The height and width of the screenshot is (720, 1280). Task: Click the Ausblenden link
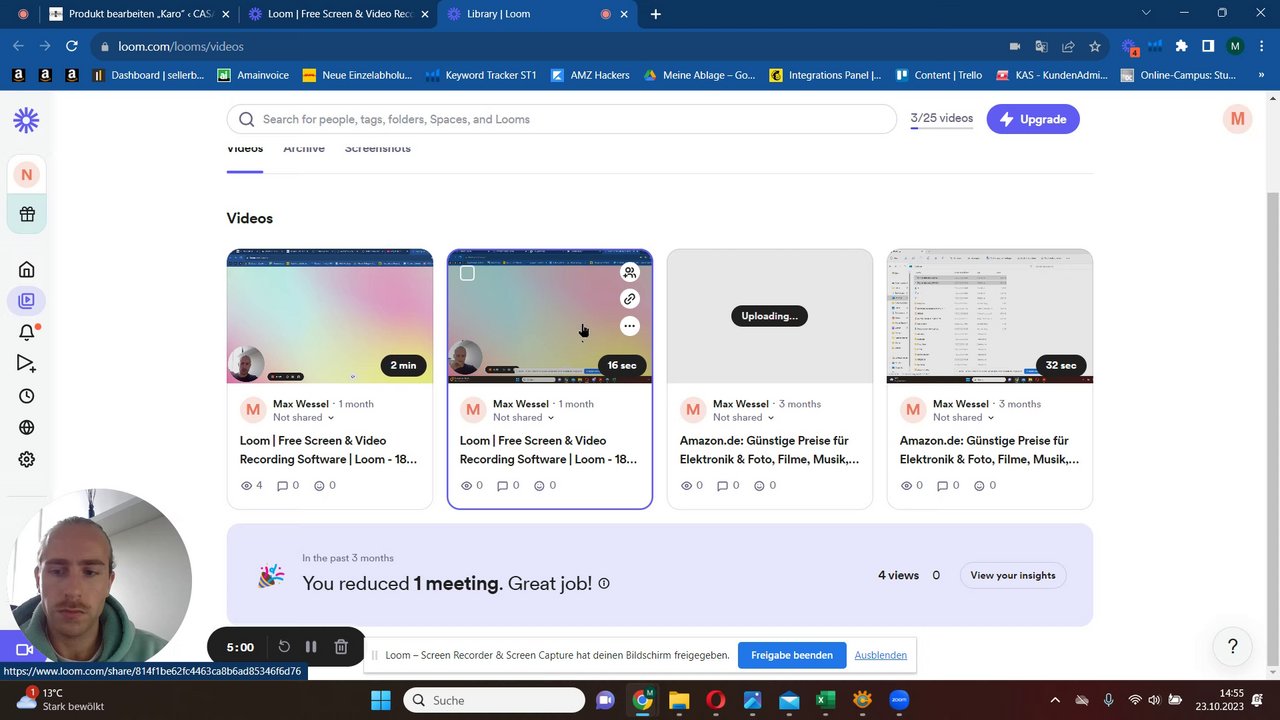(881, 655)
